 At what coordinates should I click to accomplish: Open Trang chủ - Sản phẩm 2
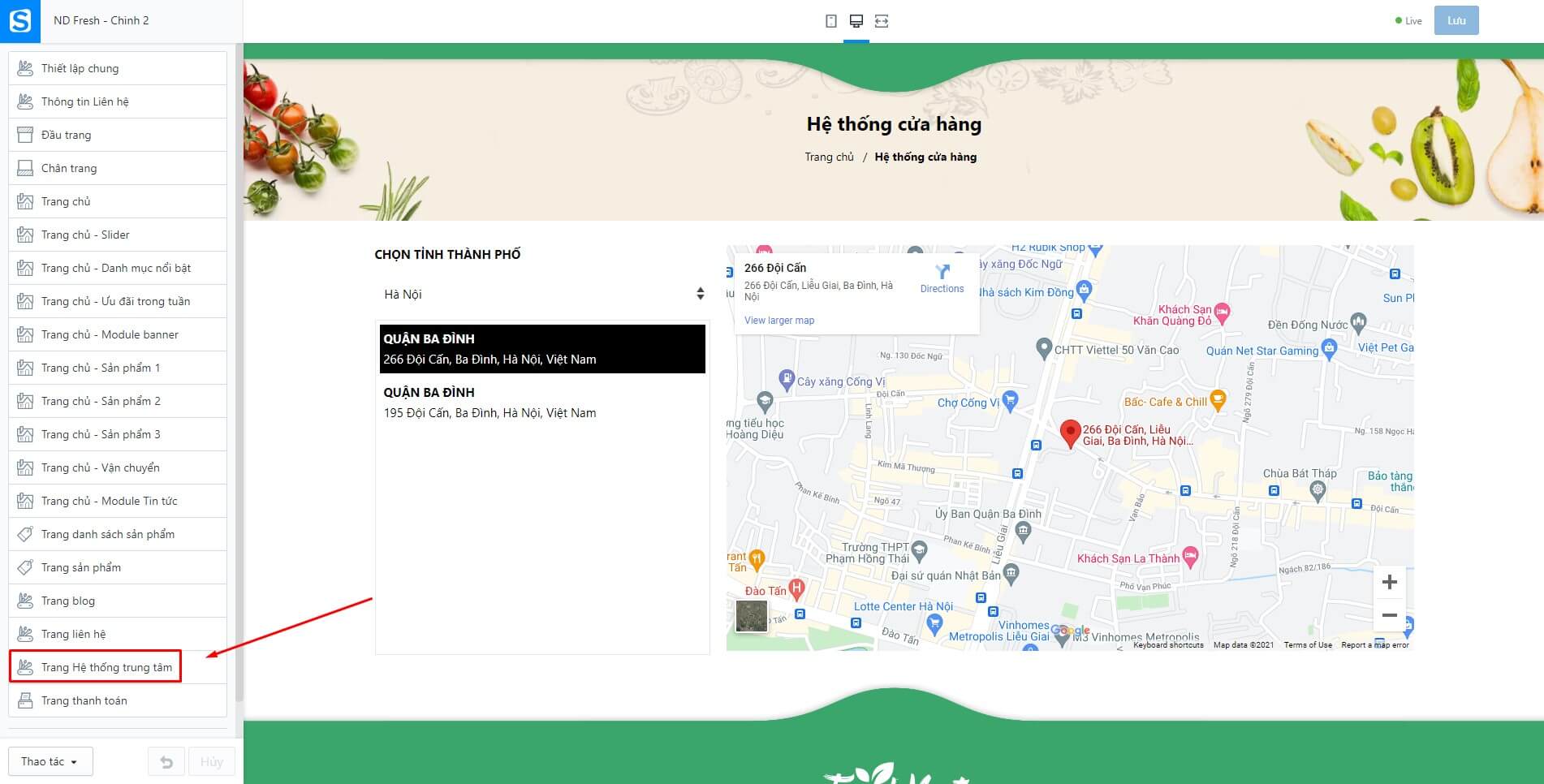pos(118,401)
